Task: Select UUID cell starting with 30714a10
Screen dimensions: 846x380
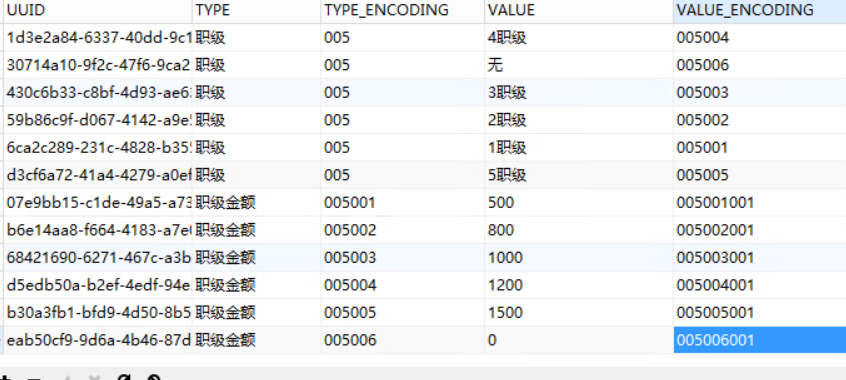Action: 98,65
